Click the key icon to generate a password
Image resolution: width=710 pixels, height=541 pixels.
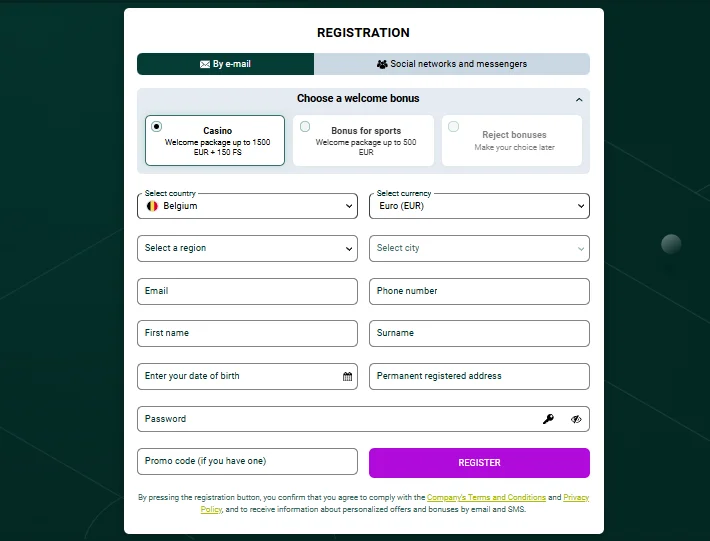coord(548,419)
